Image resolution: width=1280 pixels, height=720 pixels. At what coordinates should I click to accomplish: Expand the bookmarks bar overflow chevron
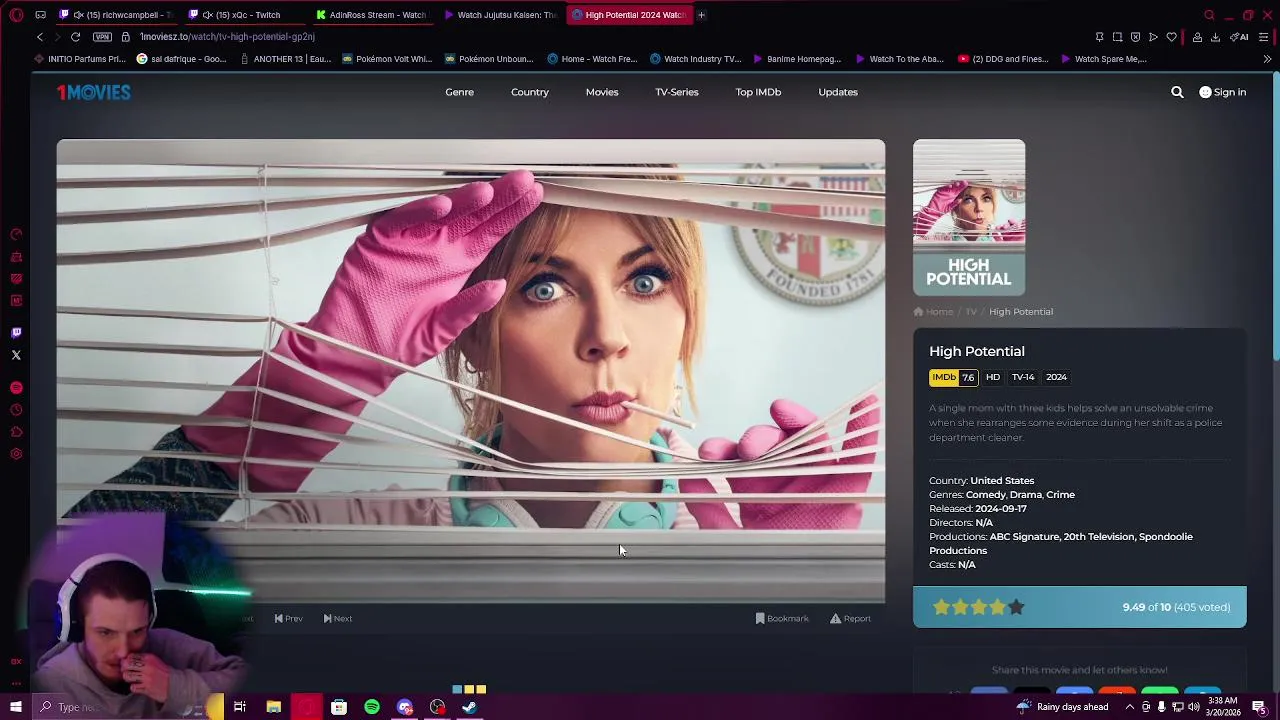(x=1267, y=59)
